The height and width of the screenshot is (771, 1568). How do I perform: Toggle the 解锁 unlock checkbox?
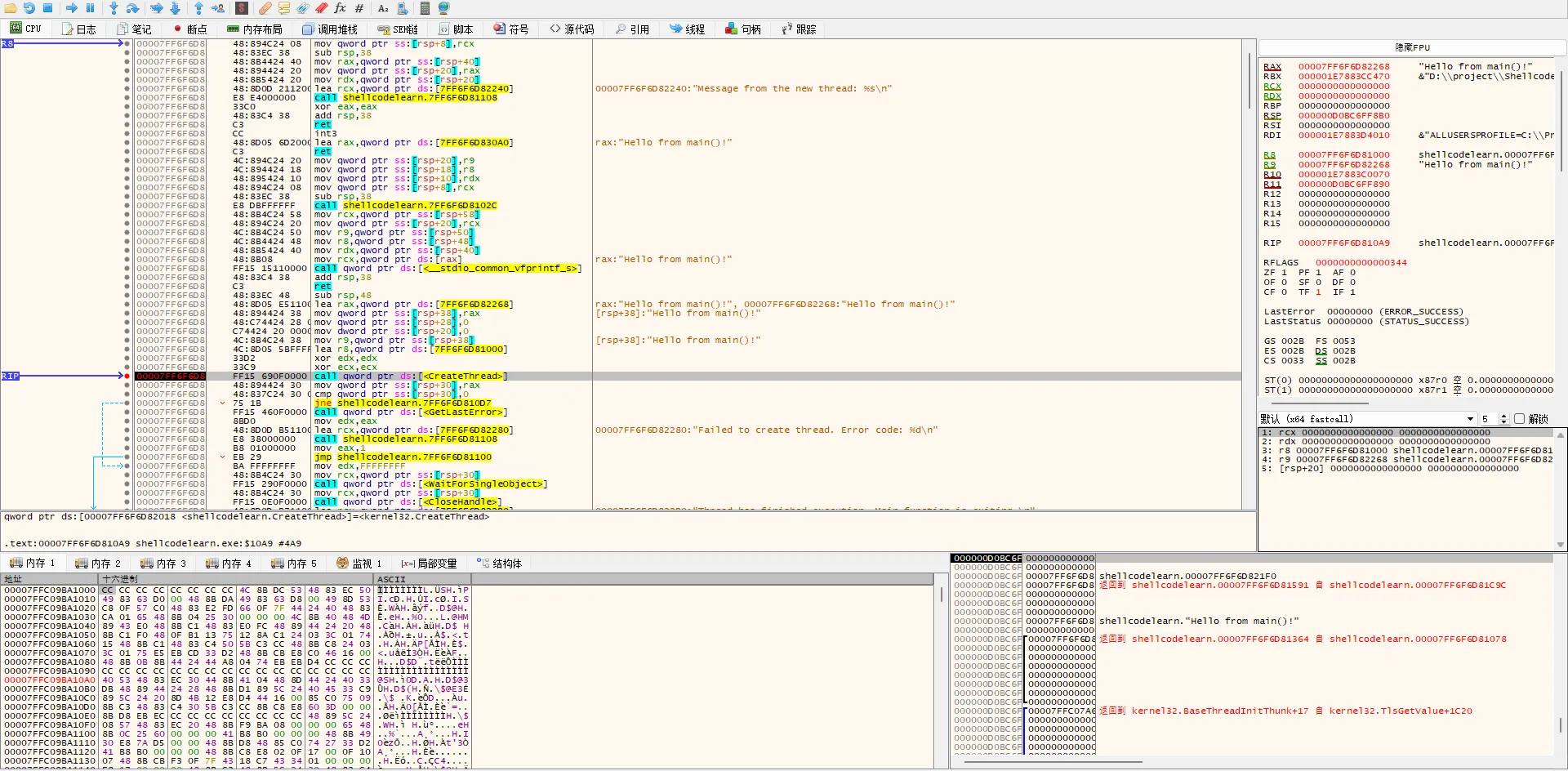pyautogui.click(x=1519, y=419)
